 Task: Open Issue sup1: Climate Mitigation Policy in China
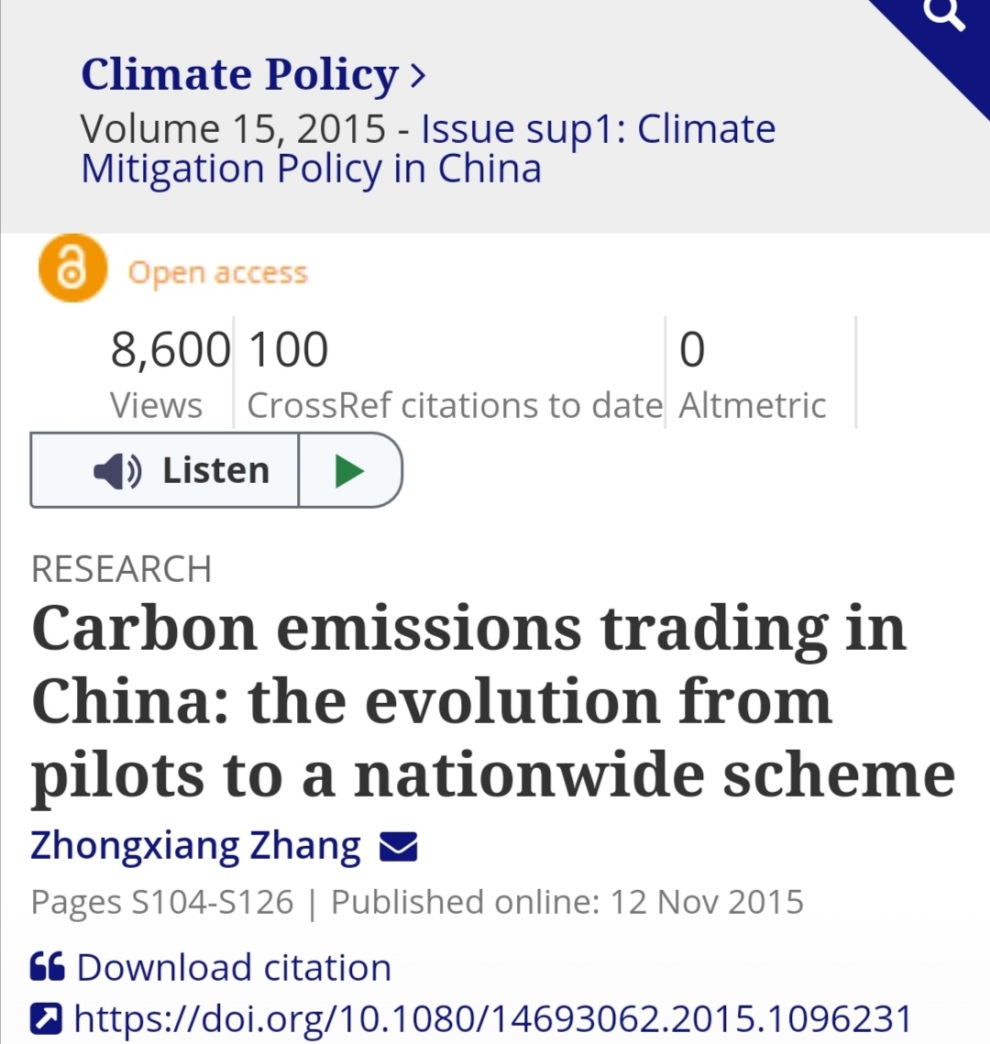(x=428, y=149)
